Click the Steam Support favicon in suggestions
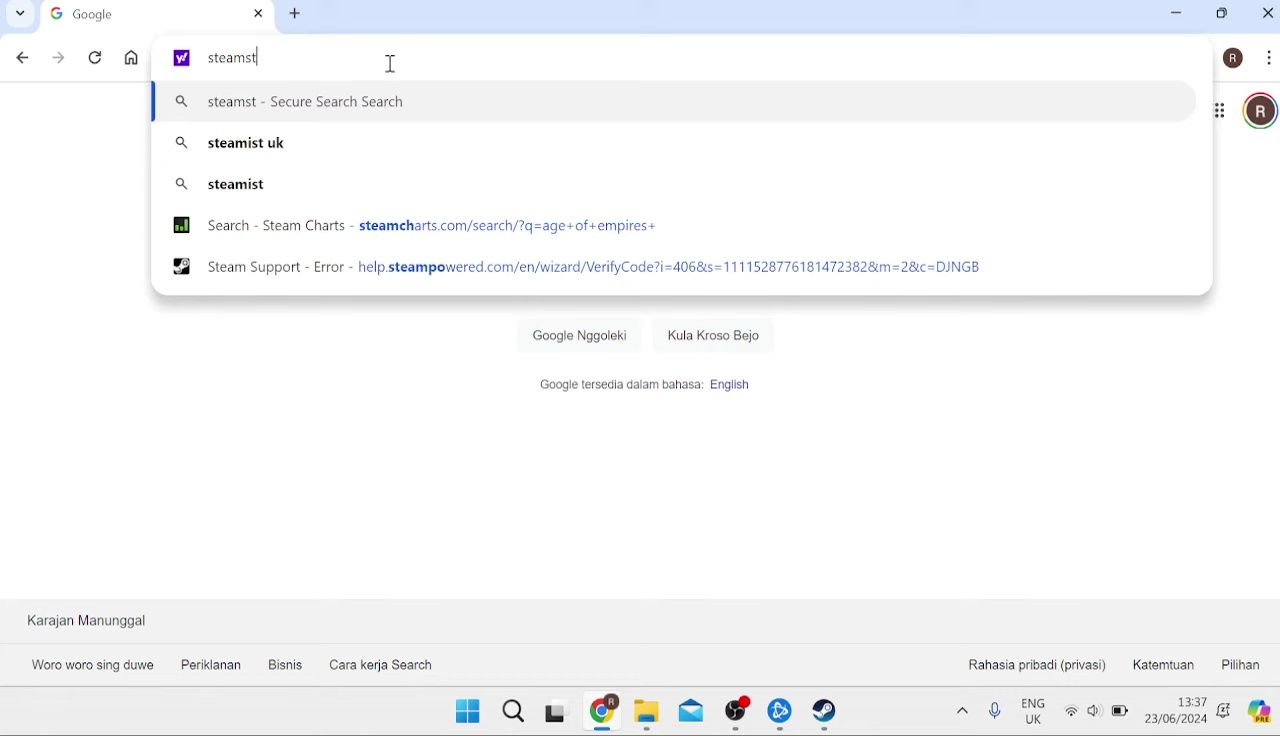The width and height of the screenshot is (1280, 736). [181, 267]
